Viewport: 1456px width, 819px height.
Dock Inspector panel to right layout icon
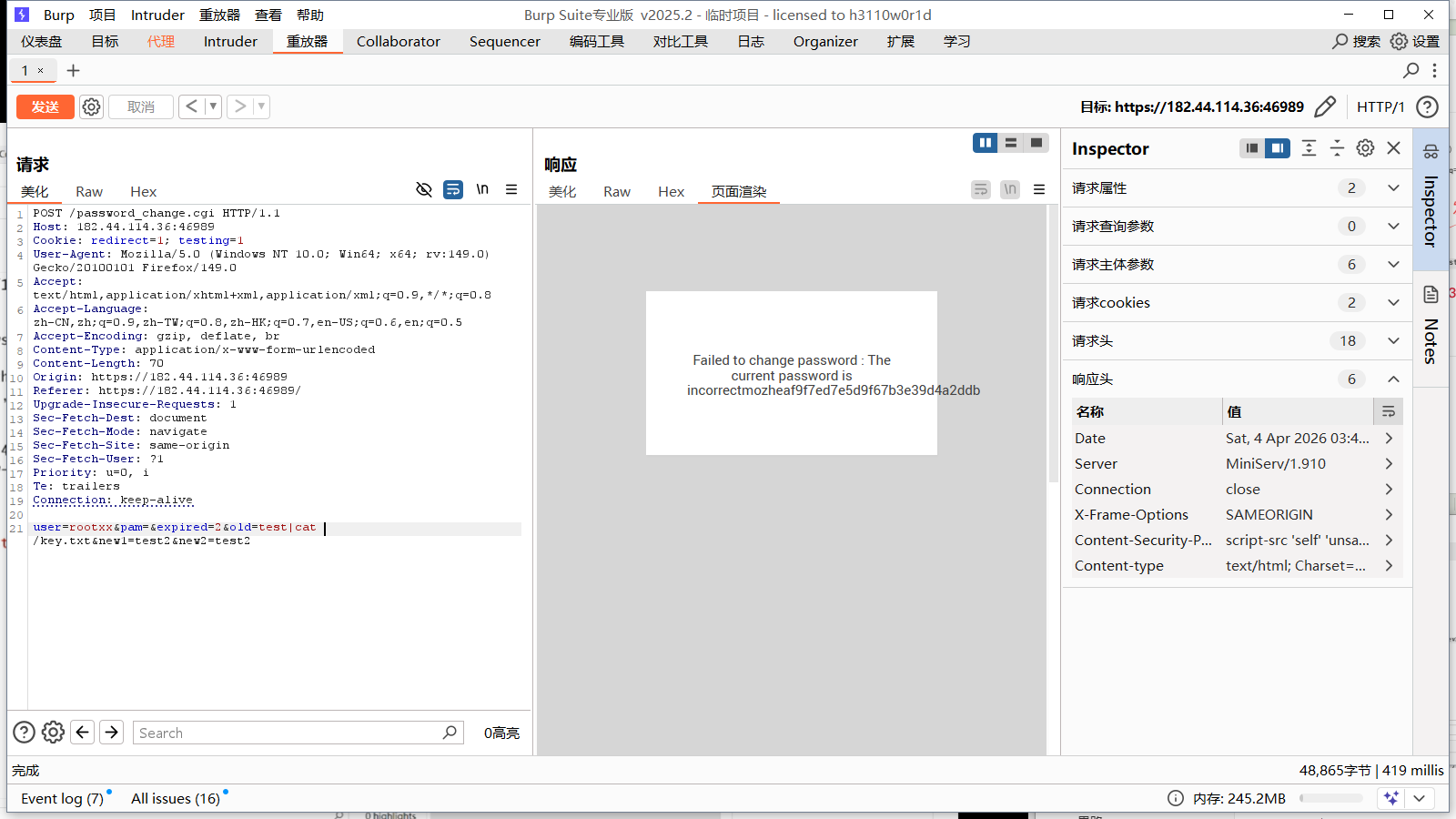coord(1278,148)
